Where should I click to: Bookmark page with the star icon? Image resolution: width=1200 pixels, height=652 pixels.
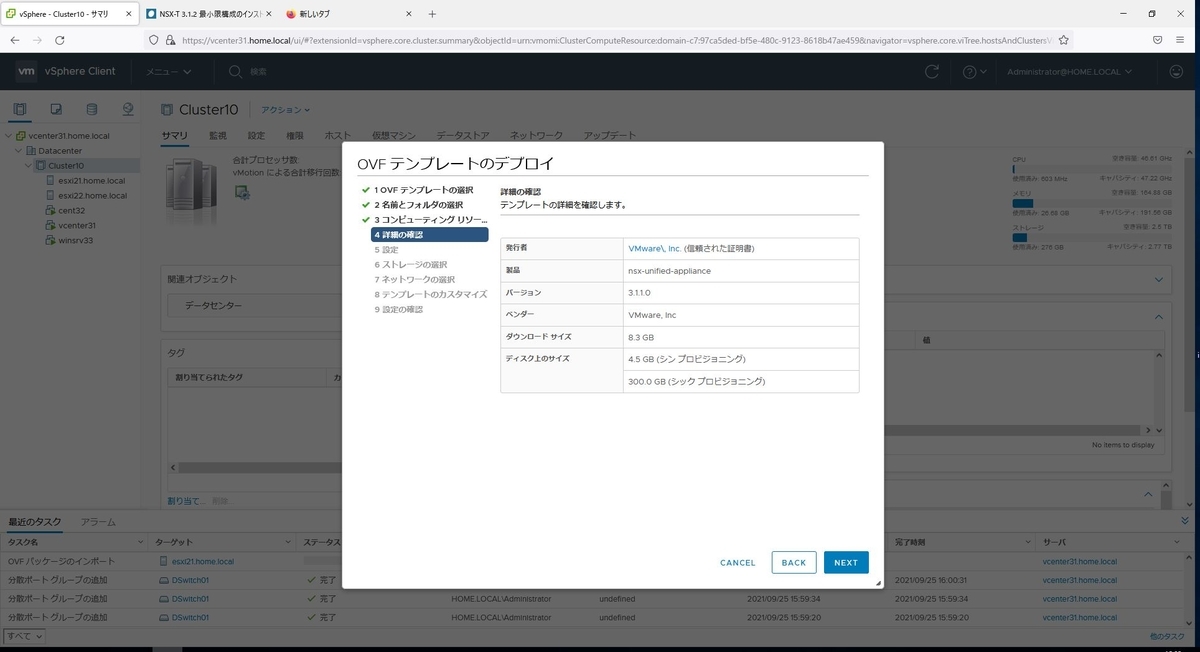tap(1064, 40)
